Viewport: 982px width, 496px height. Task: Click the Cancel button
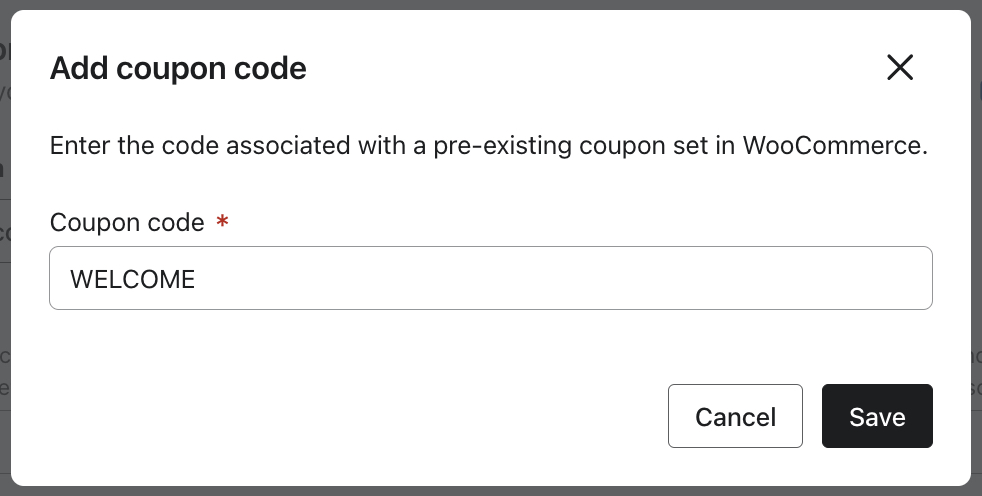click(735, 416)
